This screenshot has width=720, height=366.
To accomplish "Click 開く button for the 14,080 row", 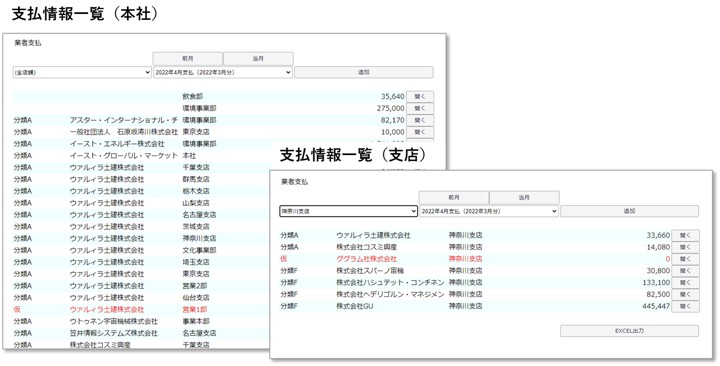I will pos(686,247).
